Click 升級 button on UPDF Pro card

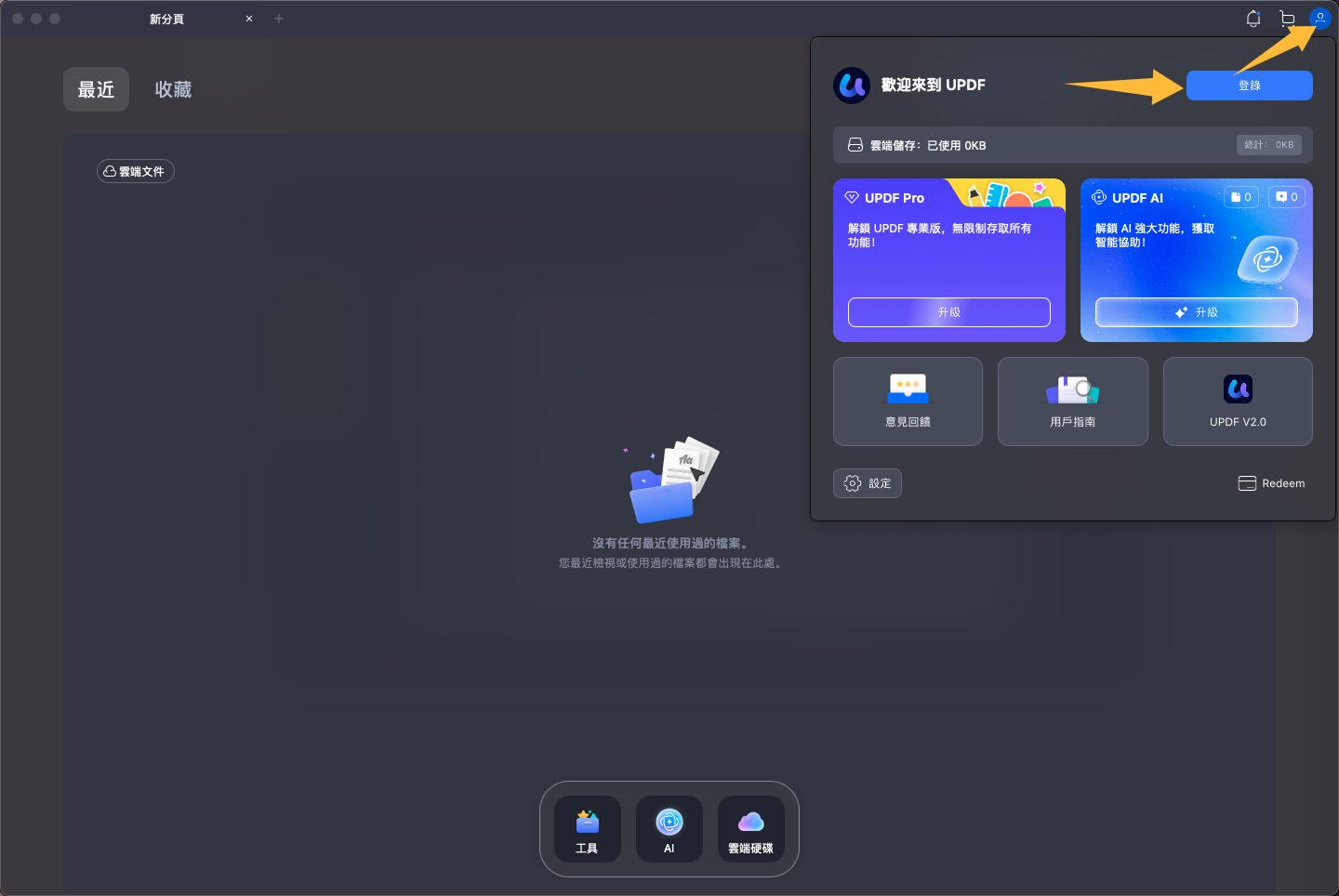949,312
